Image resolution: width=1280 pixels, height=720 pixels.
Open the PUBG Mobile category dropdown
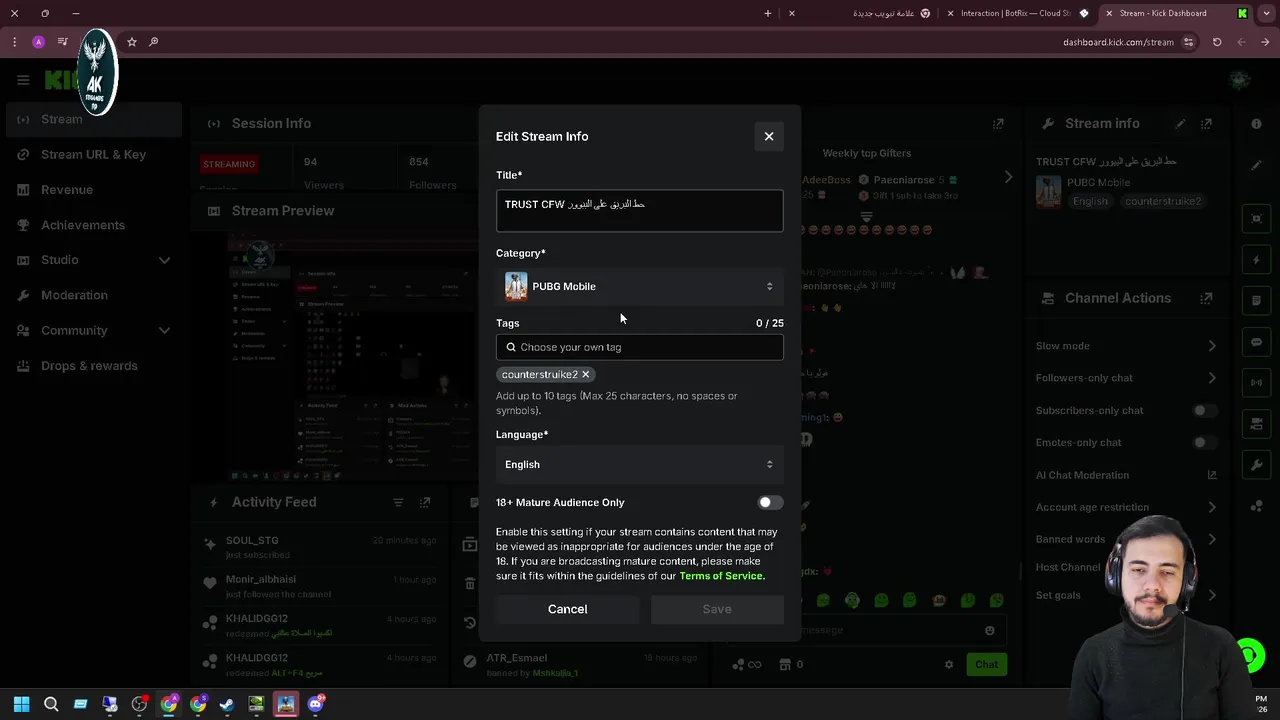[639, 286]
